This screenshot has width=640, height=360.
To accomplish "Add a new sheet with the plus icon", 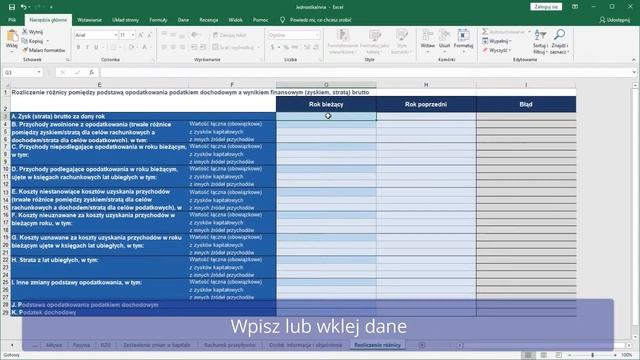I will tap(422, 345).
